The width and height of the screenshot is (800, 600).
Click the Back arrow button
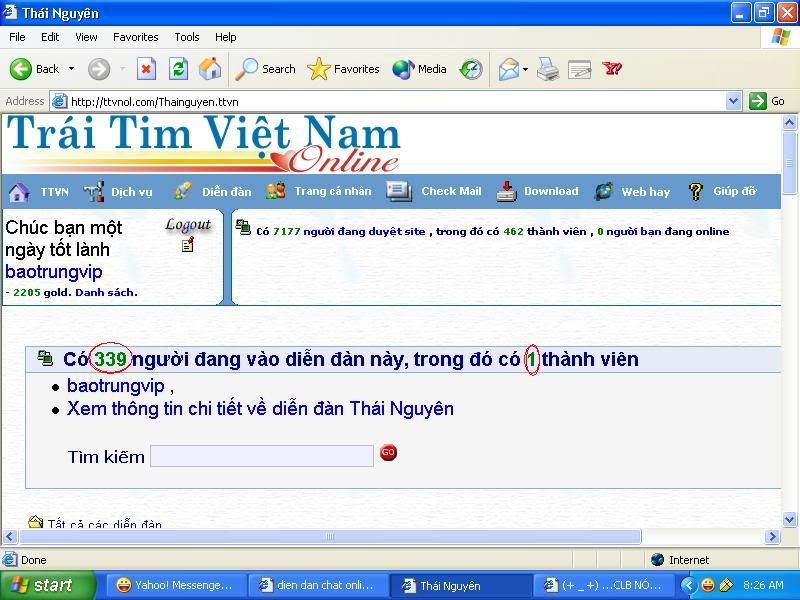21,69
